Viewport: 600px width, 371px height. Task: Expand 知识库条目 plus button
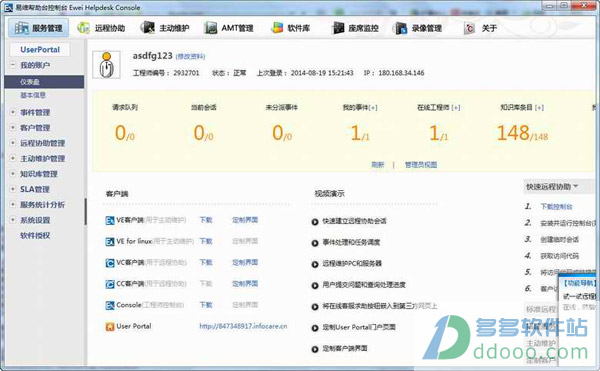coord(539,108)
